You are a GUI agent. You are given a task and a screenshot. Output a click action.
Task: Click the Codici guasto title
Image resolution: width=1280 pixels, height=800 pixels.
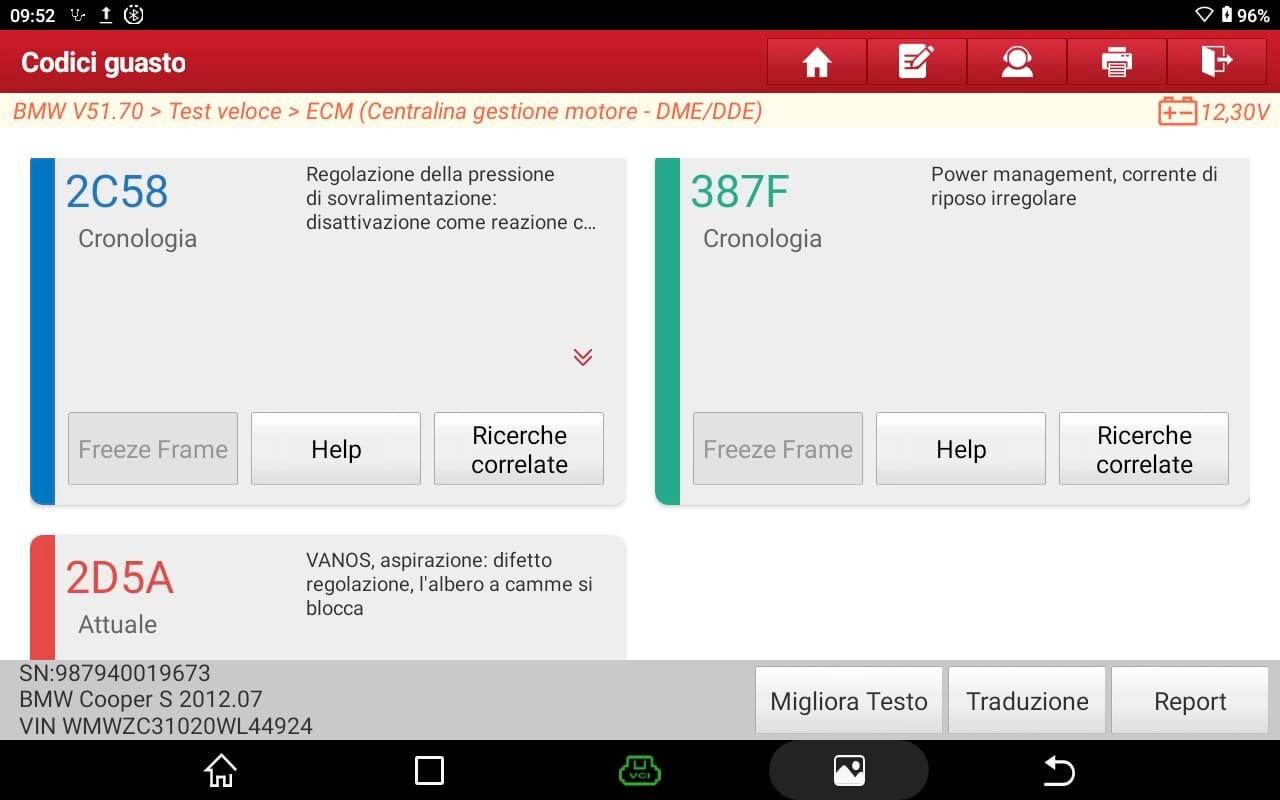[x=103, y=62]
